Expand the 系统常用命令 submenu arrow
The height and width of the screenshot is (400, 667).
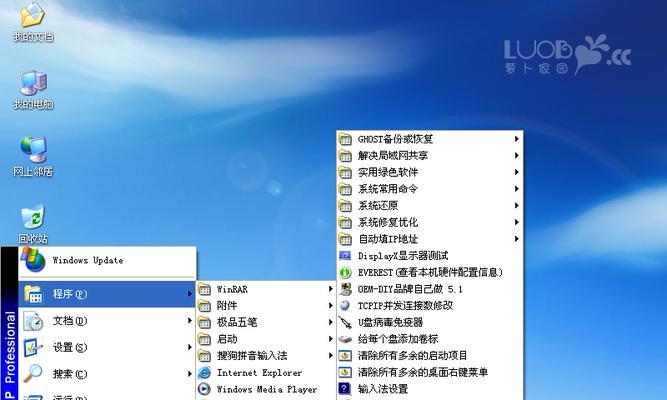click(516, 189)
